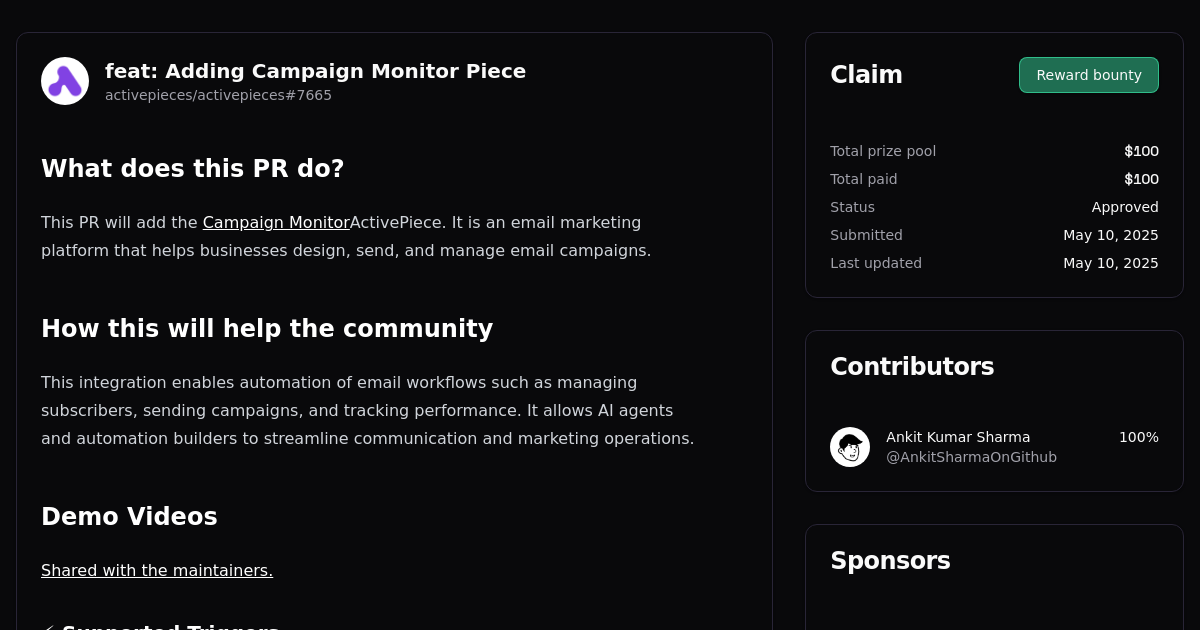Click the Last updated date
Image resolution: width=1200 pixels, height=630 pixels.
coord(1111,263)
